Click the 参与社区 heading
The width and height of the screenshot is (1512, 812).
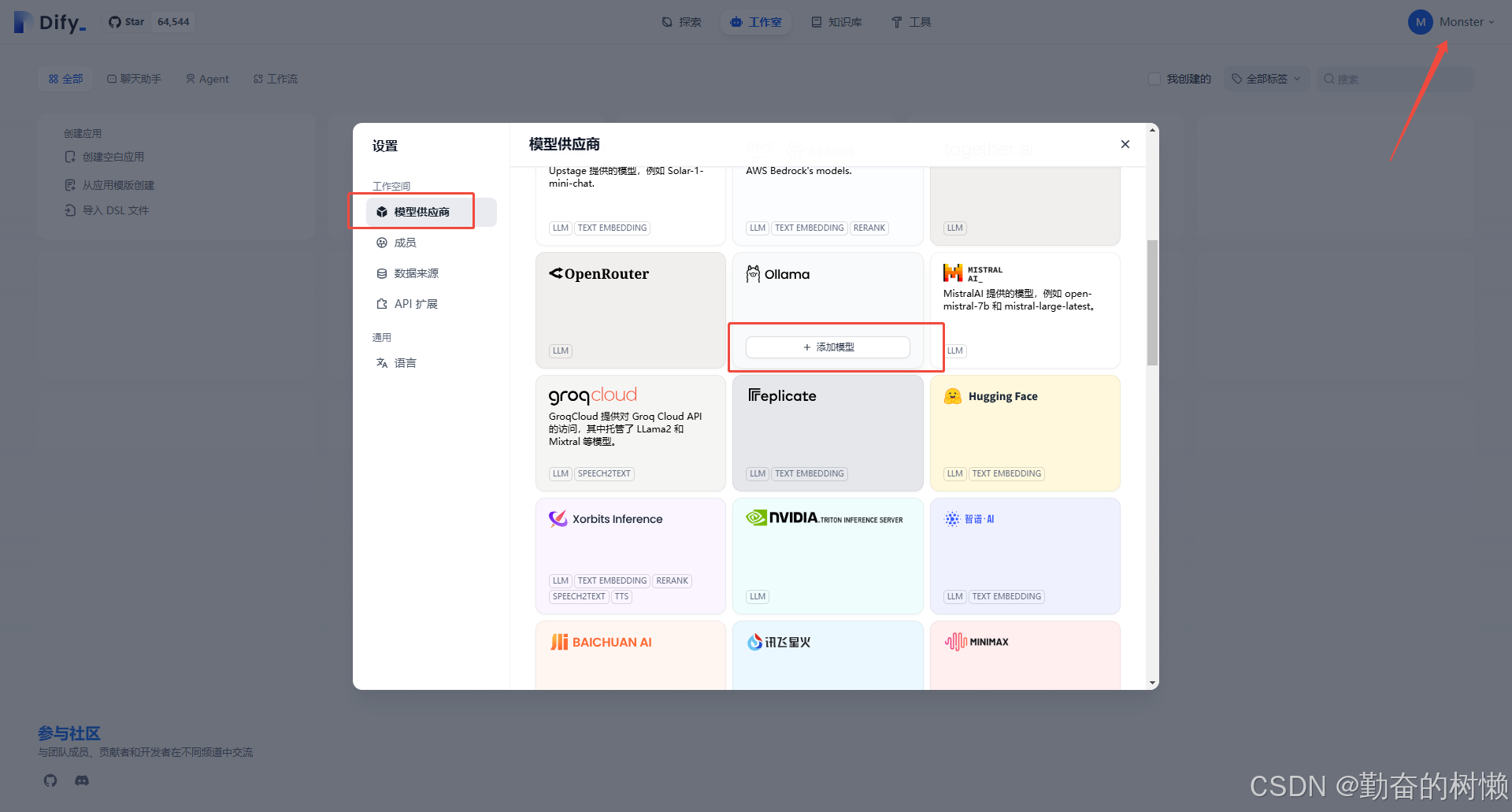click(69, 733)
